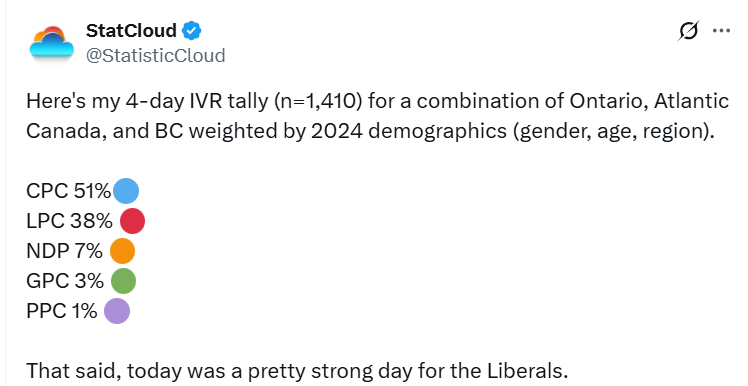Click the StatCloud display name
748x386 pixels.
(131, 31)
